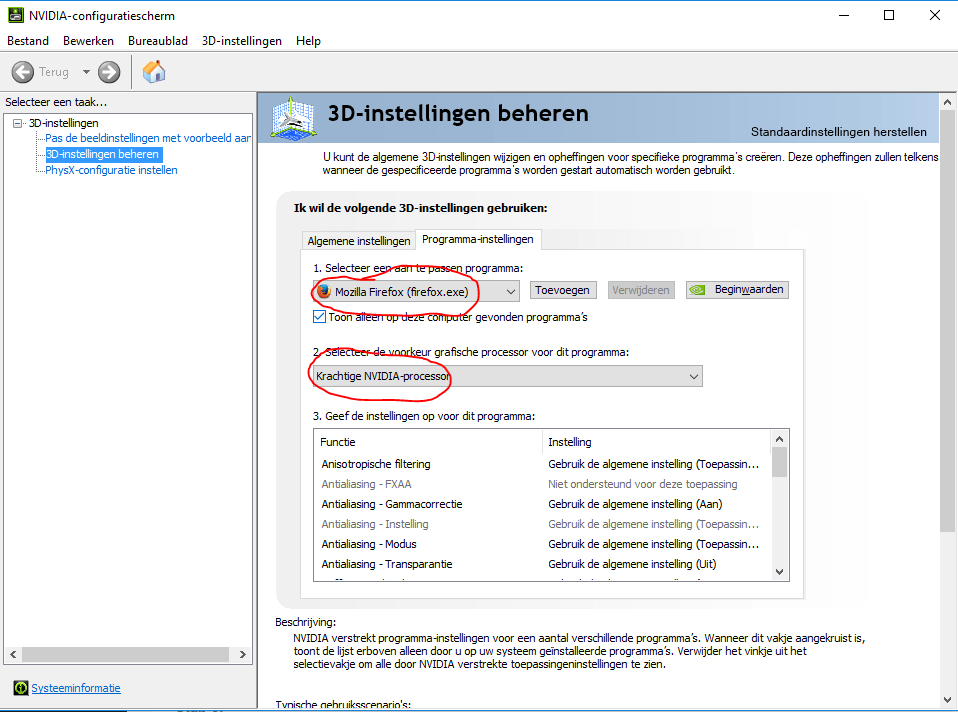The width and height of the screenshot is (958, 712).
Task: Click the Forward arrow icon in toolbar
Action: pos(109,72)
